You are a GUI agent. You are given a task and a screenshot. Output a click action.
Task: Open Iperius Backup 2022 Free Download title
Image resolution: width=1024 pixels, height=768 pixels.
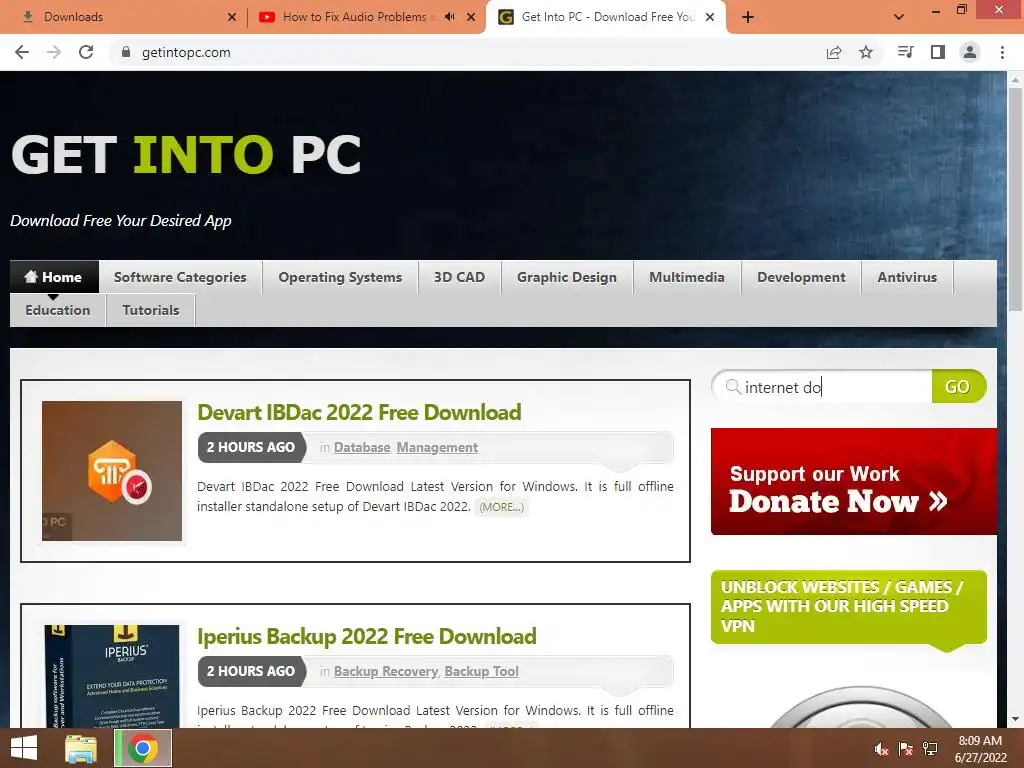(x=366, y=636)
